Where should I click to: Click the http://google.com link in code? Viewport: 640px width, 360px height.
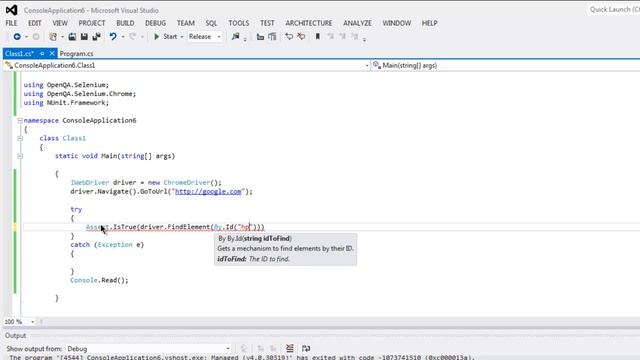click(x=208, y=191)
